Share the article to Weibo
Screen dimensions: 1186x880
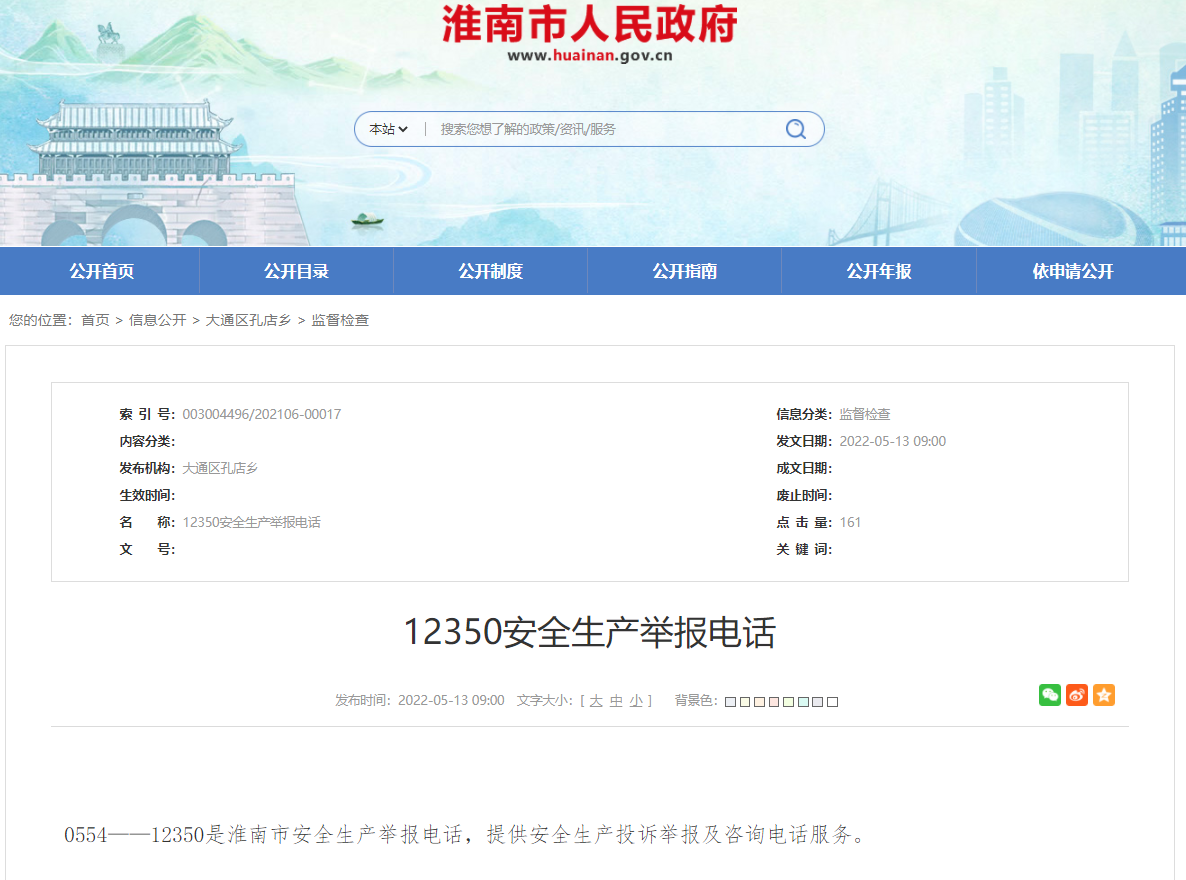pos(1076,695)
